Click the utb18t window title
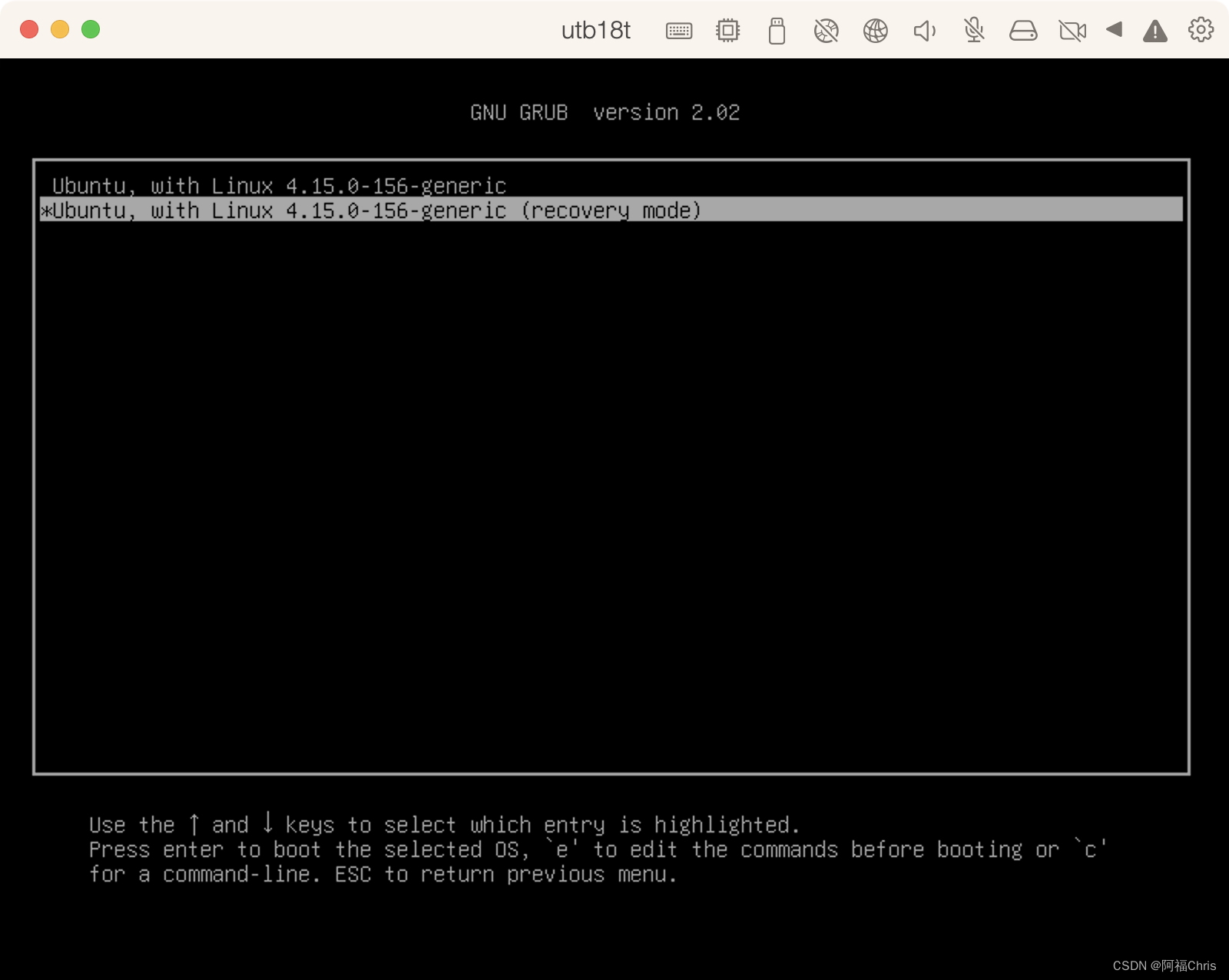This screenshot has width=1229, height=980. (595, 30)
